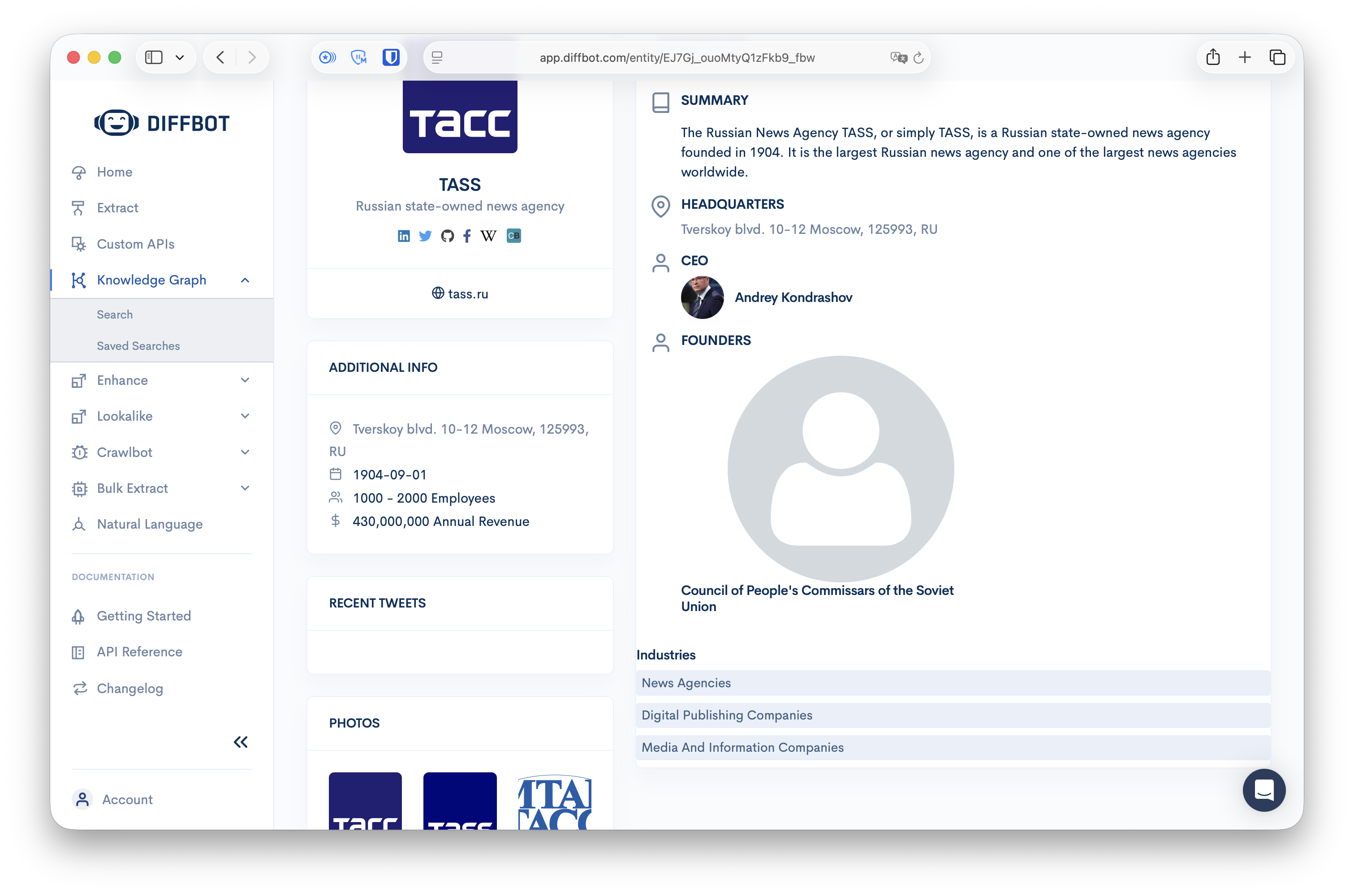Expand the Crawlbot menu section
Viewport: 1354px width, 896px height.
click(245, 452)
